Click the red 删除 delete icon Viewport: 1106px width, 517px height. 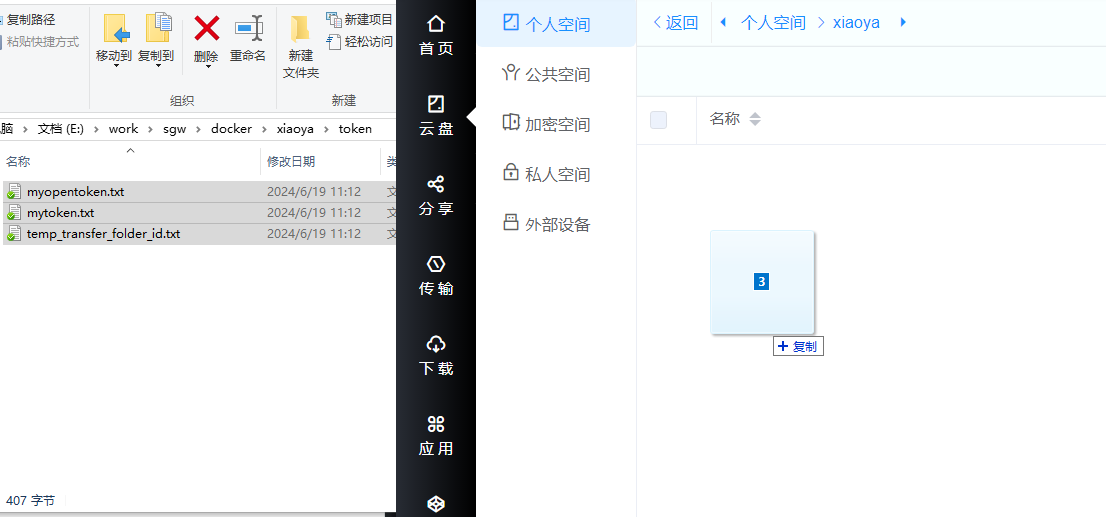point(206,28)
